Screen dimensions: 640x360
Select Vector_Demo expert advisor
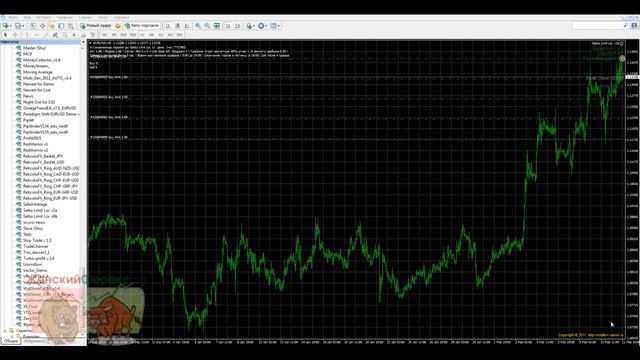[x=35, y=270]
